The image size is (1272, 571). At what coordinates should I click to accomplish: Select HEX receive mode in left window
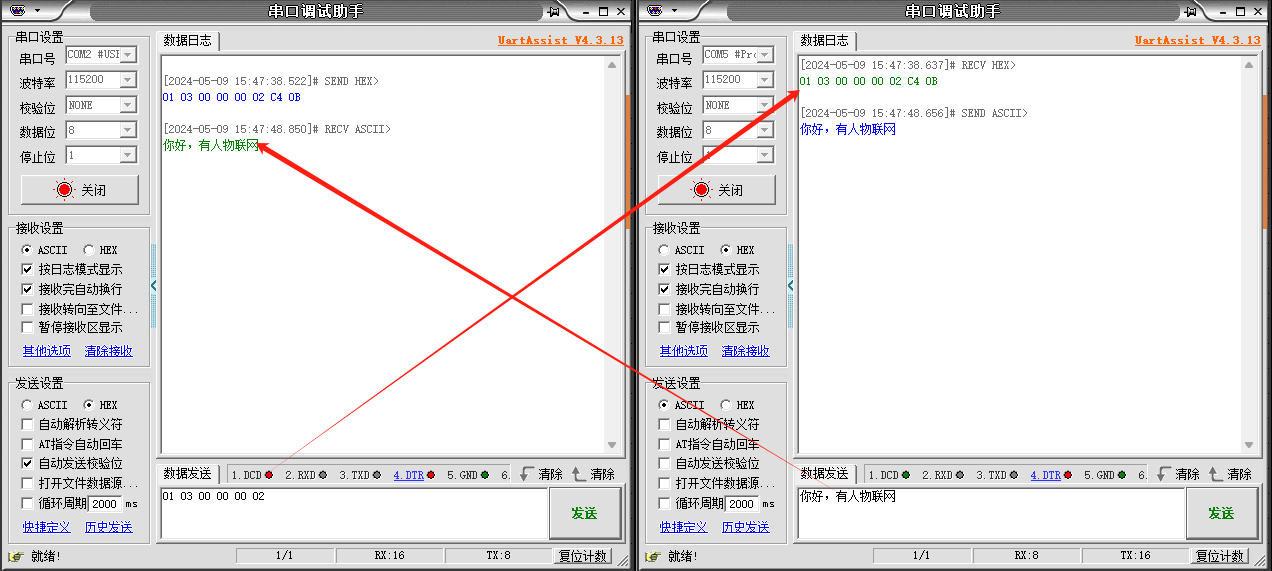coord(88,250)
